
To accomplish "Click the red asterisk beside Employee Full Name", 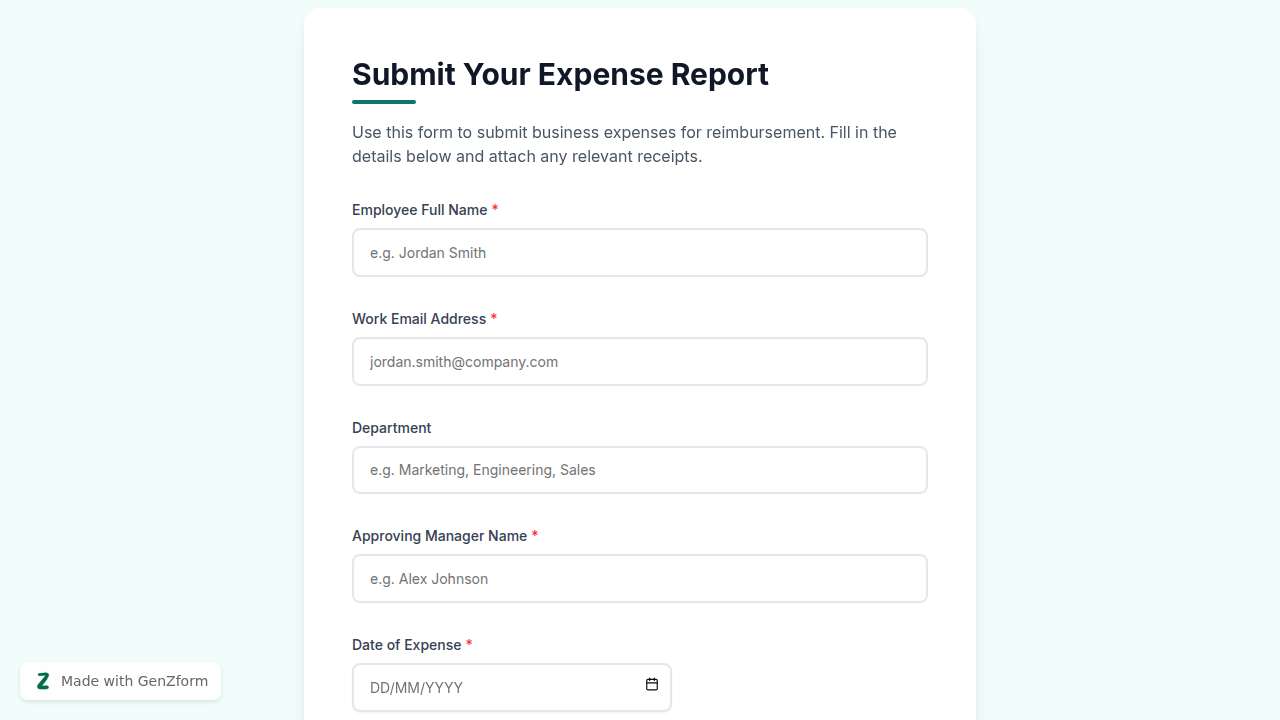I will click(x=495, y=209).
